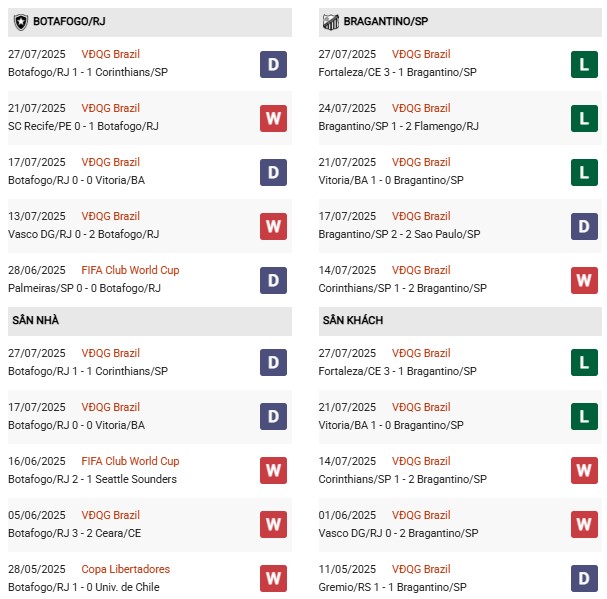607x599 pixels.
Task: Click the W badge for Botafogo vs Ceara/CE
Action: pyautogui.click(x=273, y=525)
